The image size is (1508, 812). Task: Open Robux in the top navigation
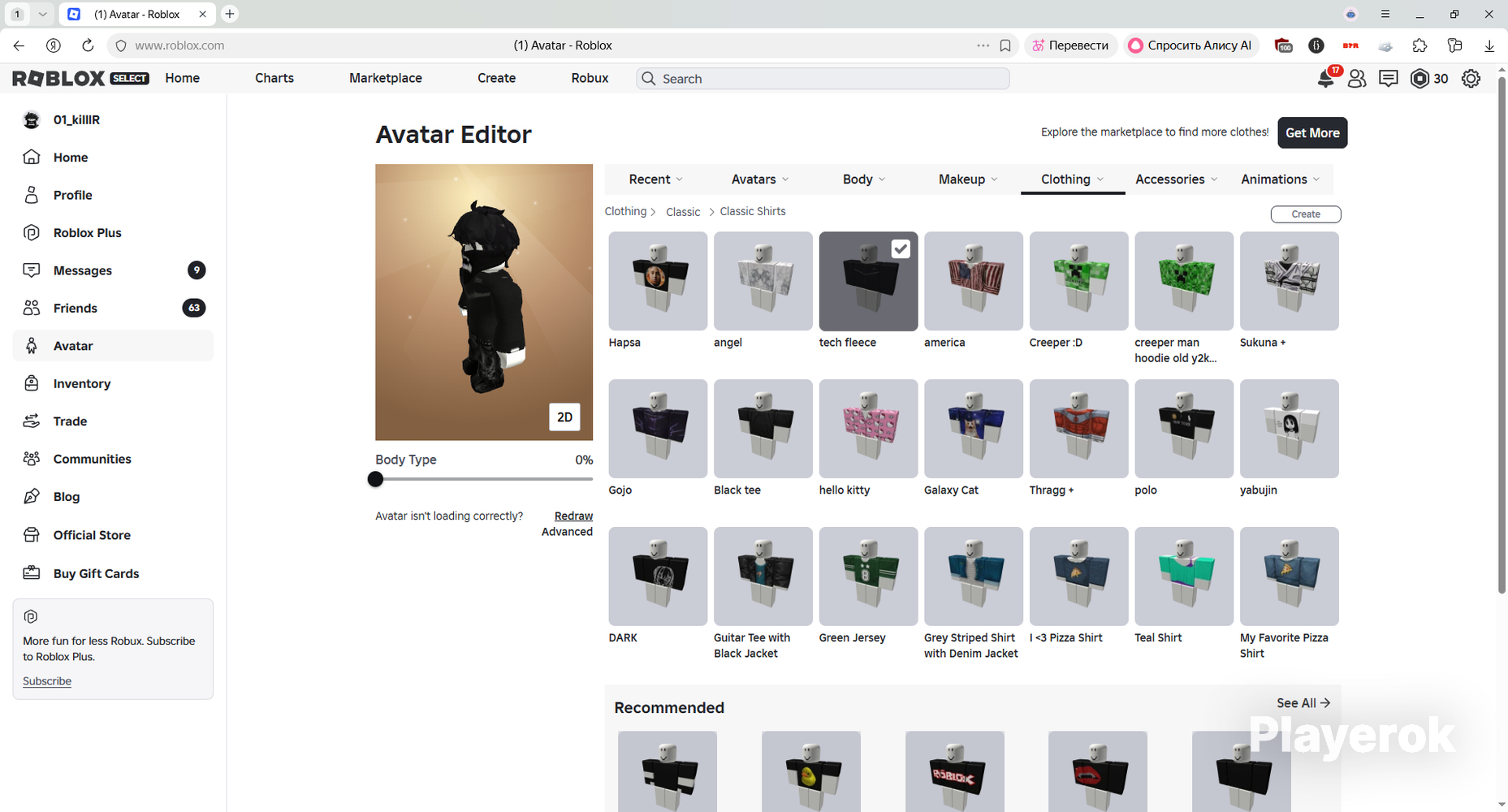tap(590, 78)
